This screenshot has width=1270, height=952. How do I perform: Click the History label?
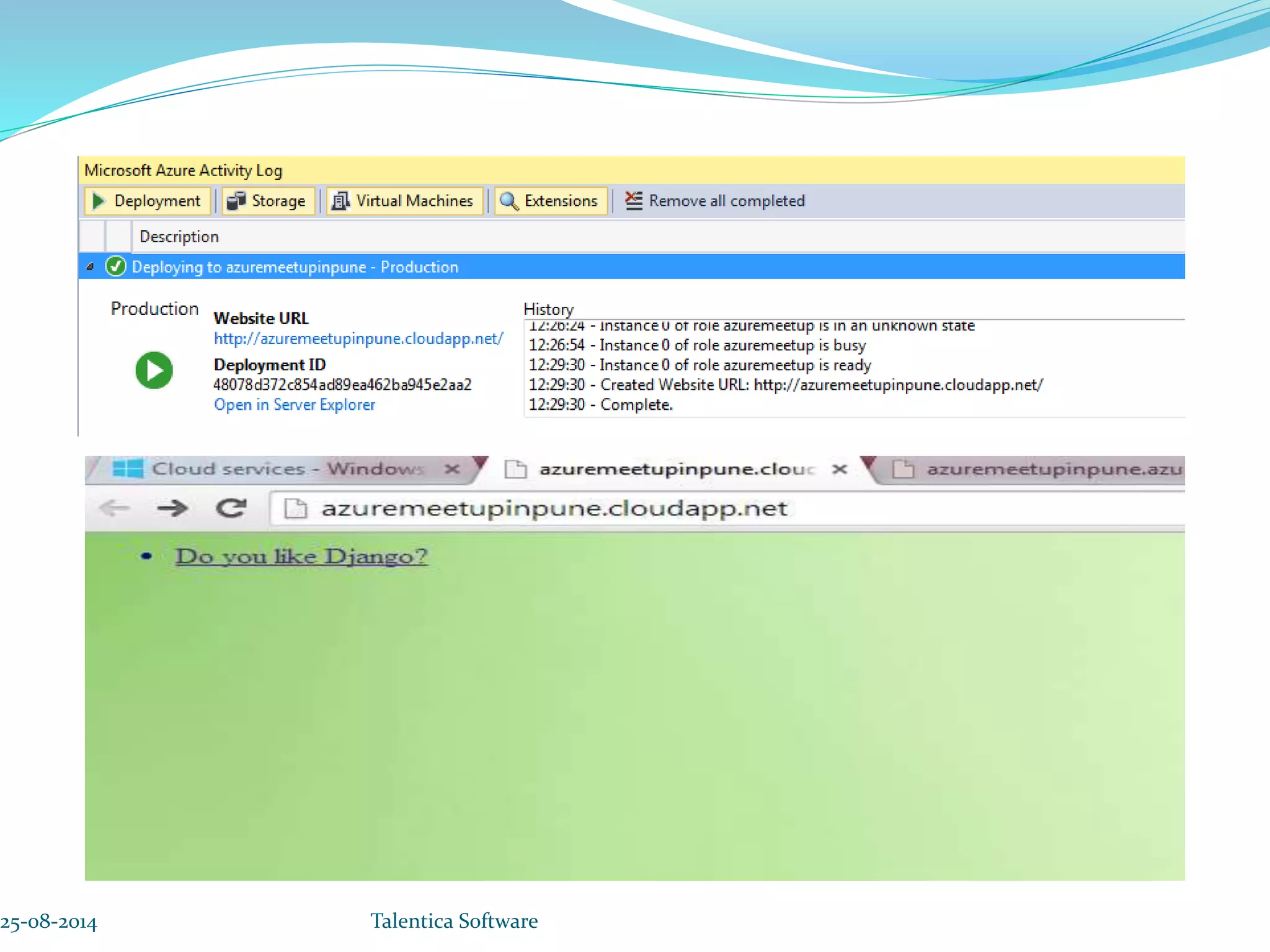[x=548, y=309]
